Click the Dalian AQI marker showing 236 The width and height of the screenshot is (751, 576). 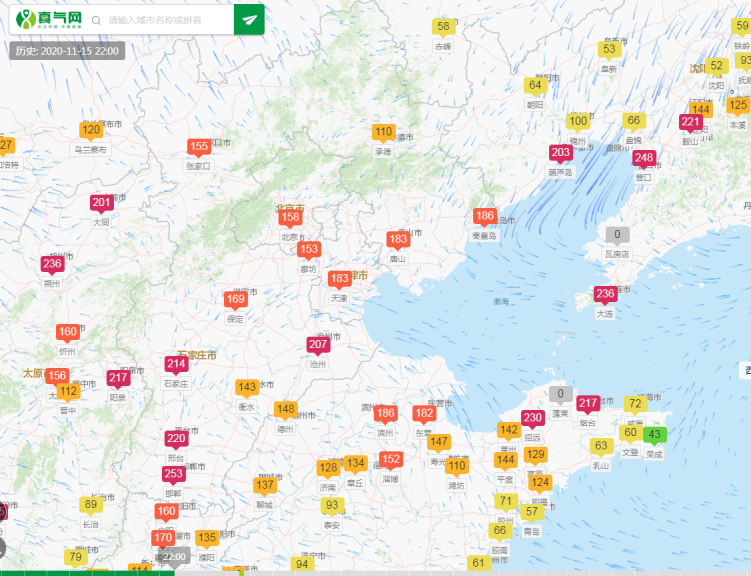click(605, 294)
